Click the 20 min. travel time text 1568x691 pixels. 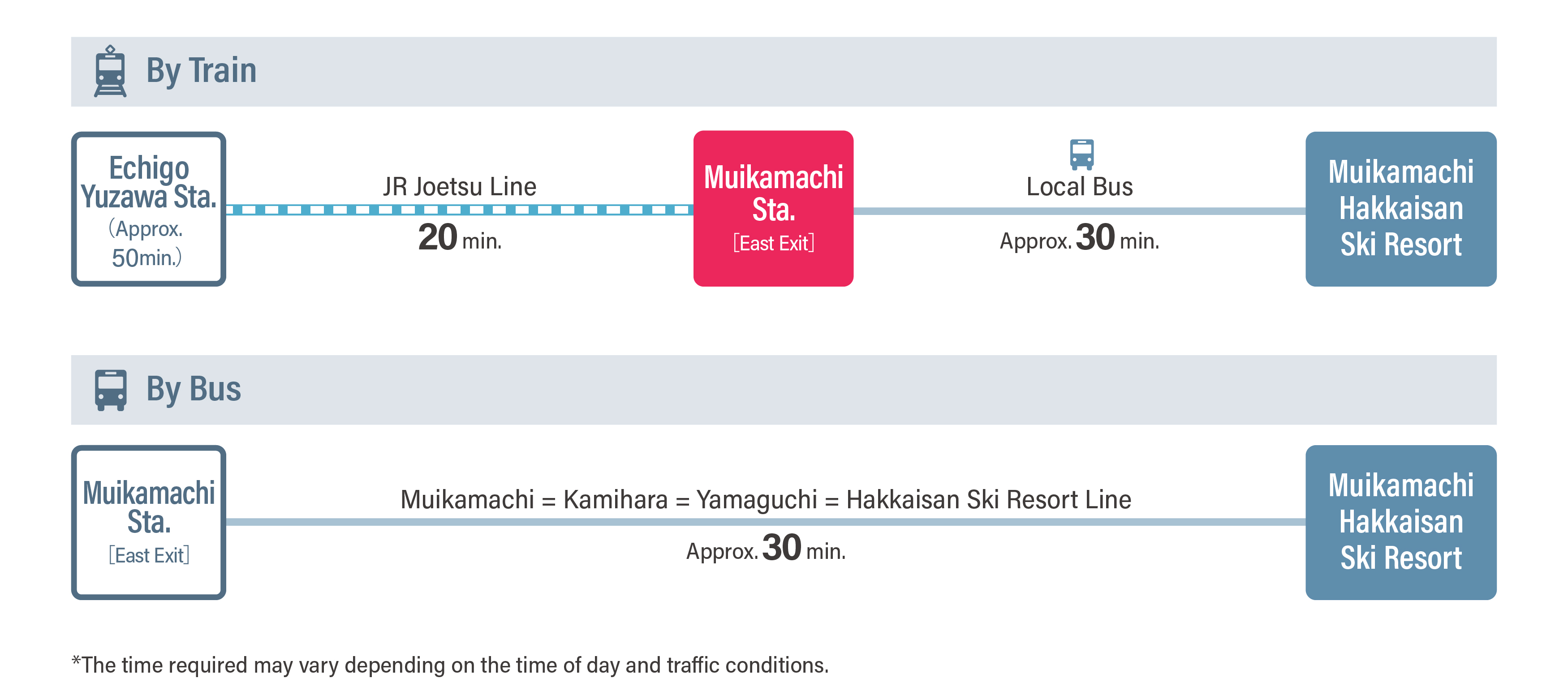[x=460, y=238]
